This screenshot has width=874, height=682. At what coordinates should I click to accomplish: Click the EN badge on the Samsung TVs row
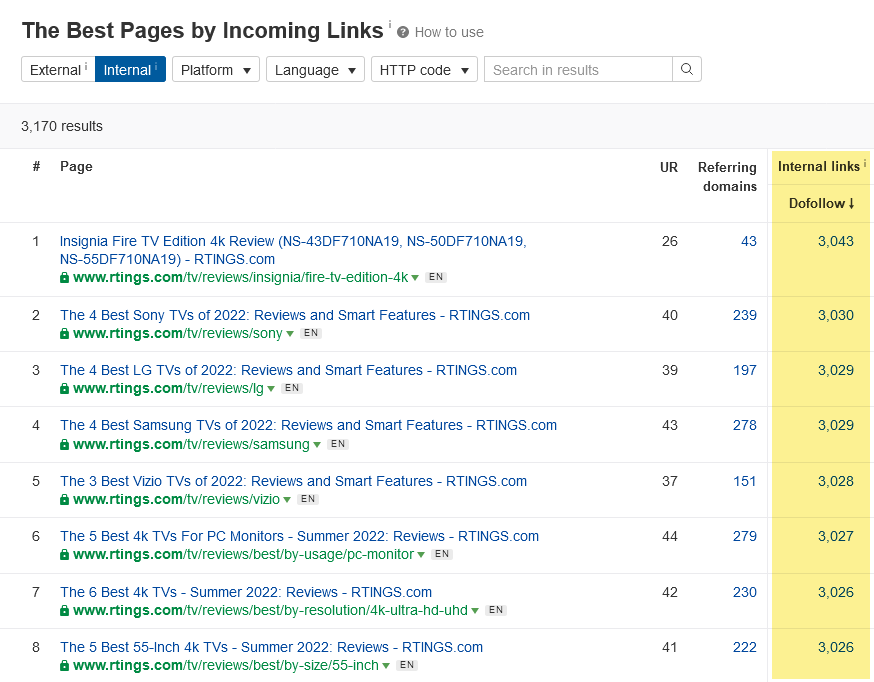[x=337, y=443]
